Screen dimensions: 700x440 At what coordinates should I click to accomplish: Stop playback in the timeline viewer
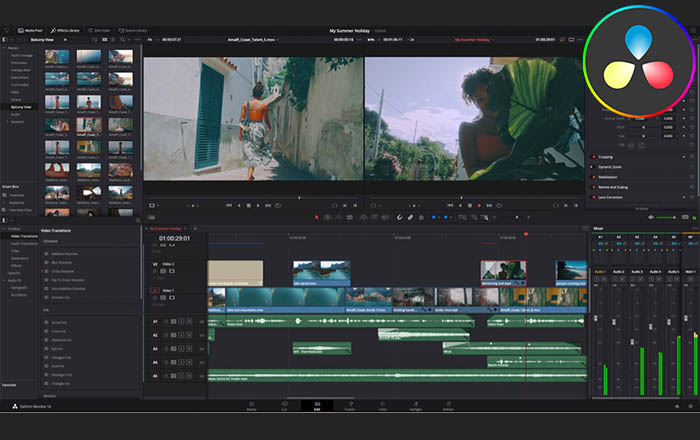[470, 205]
